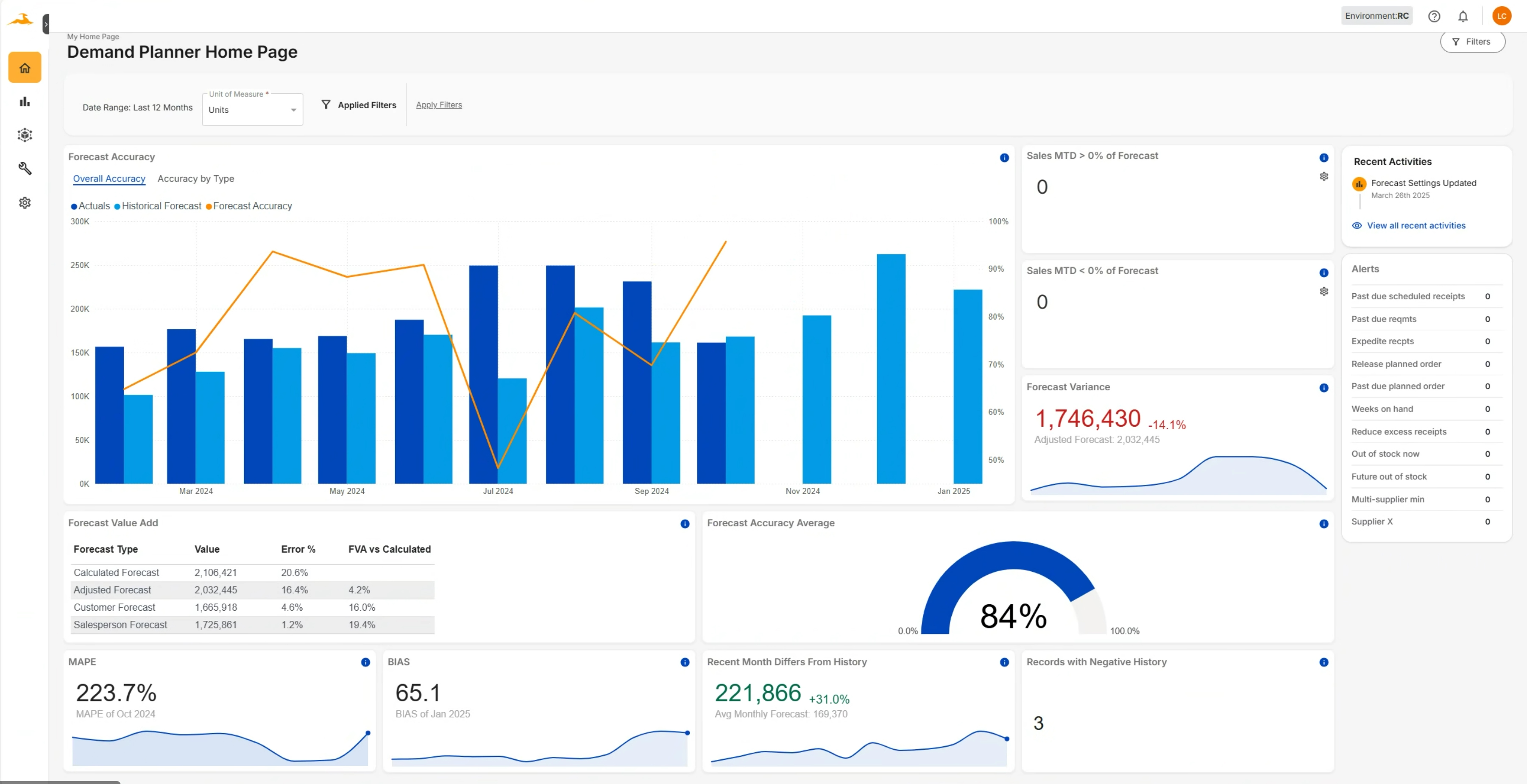Image resolution: width=1527 pixels, height=784 pixels.
Task: Click info icon on Forecast Variance card
Action: tap(1323, 388)
